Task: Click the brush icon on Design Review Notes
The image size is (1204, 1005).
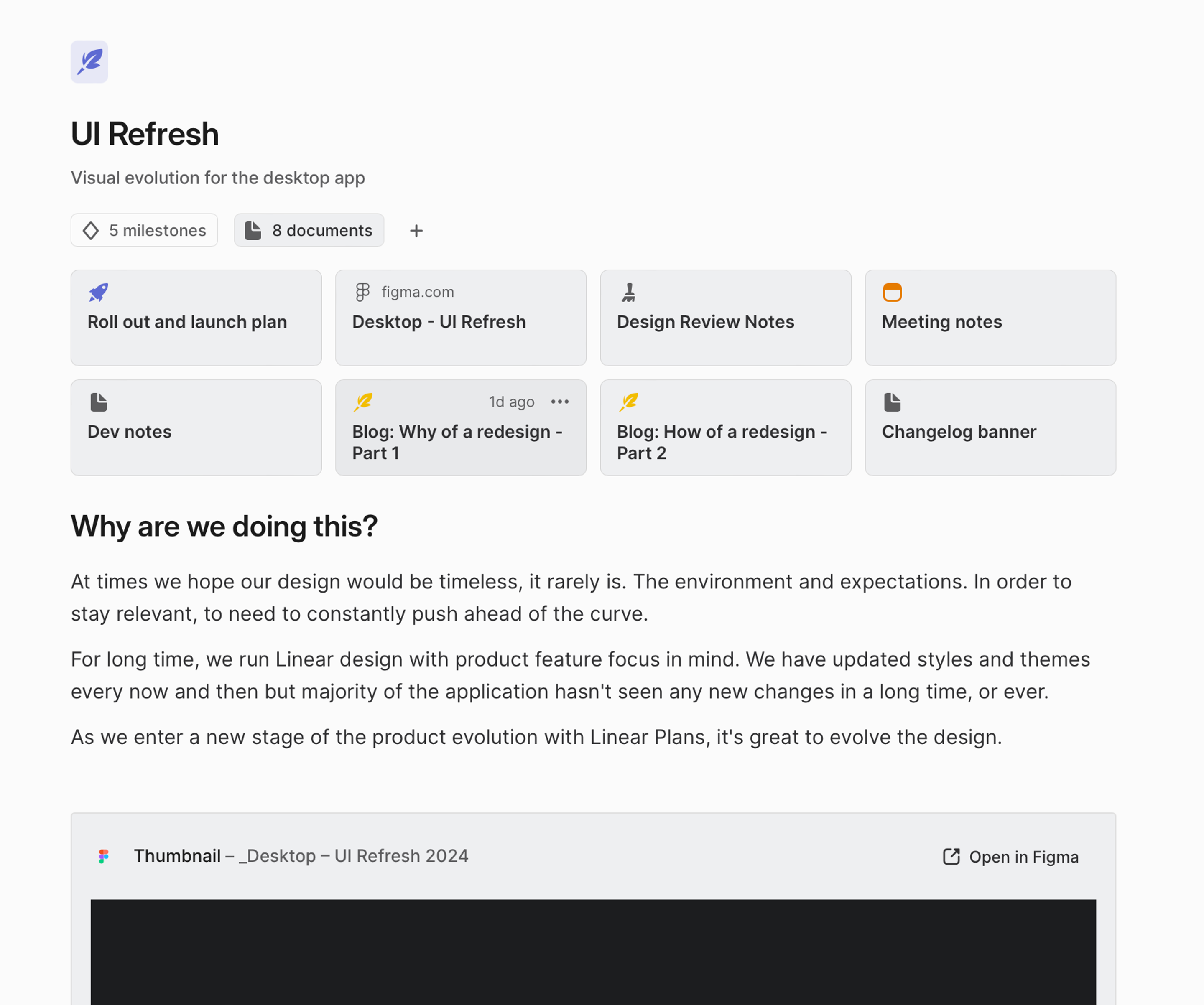Action: click(x=629, y=292)
